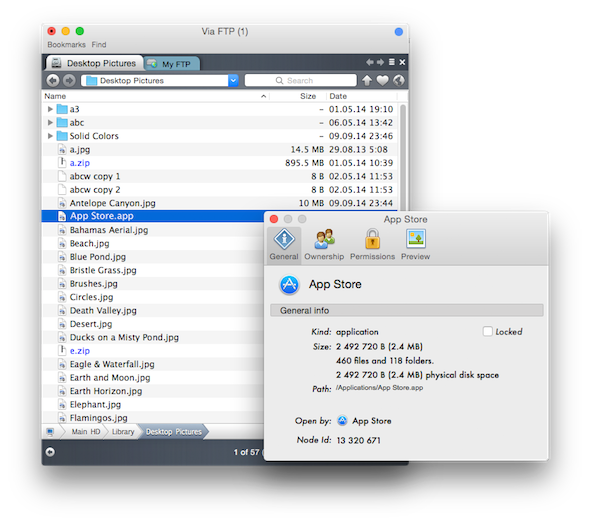Click the App Store icon beside title

[x=289, y=285]
